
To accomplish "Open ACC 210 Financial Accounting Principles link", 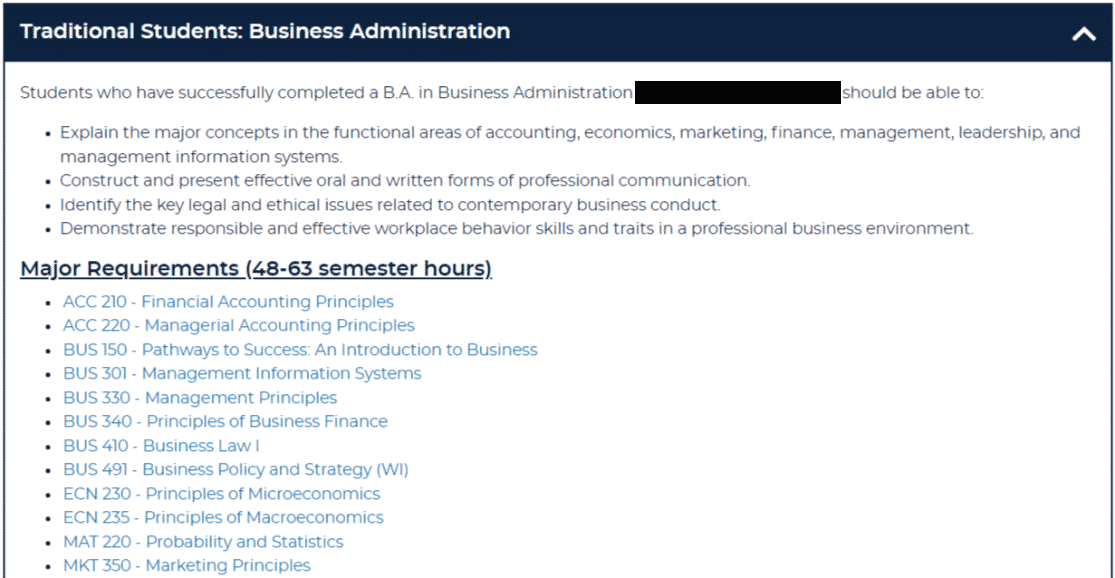I will coord(228,301).
